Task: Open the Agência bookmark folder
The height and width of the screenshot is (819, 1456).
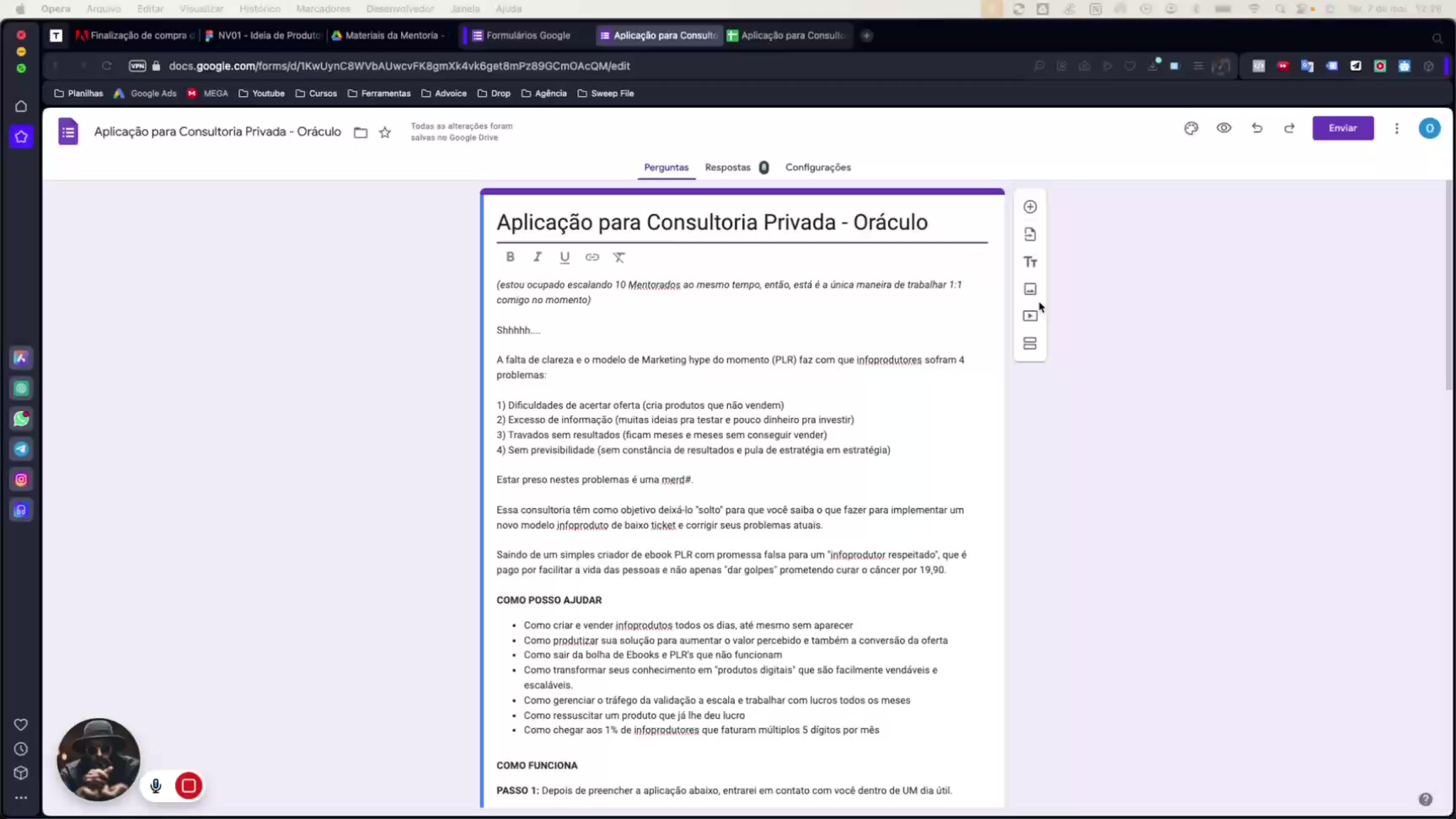Action: pos(543,94)
